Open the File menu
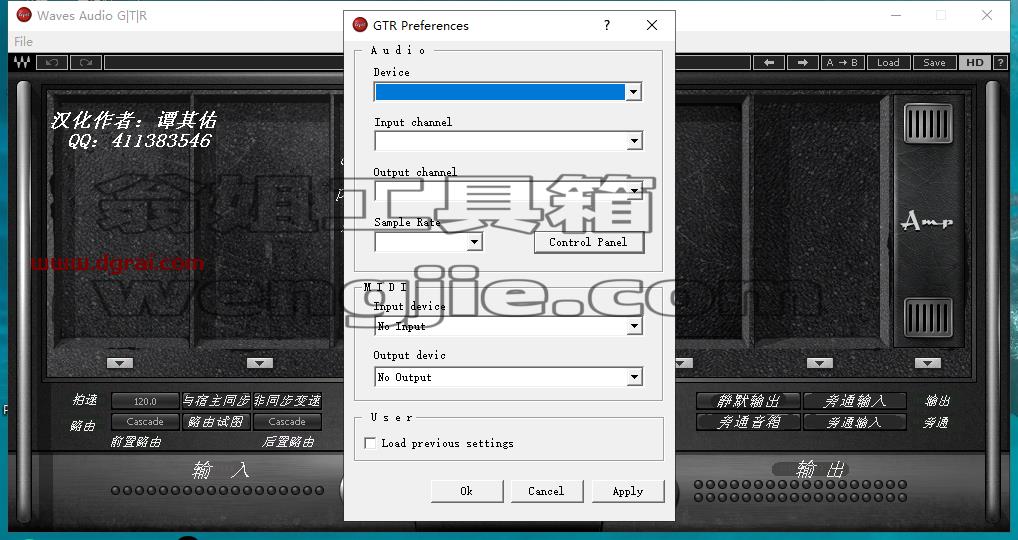 click(23, 42)
